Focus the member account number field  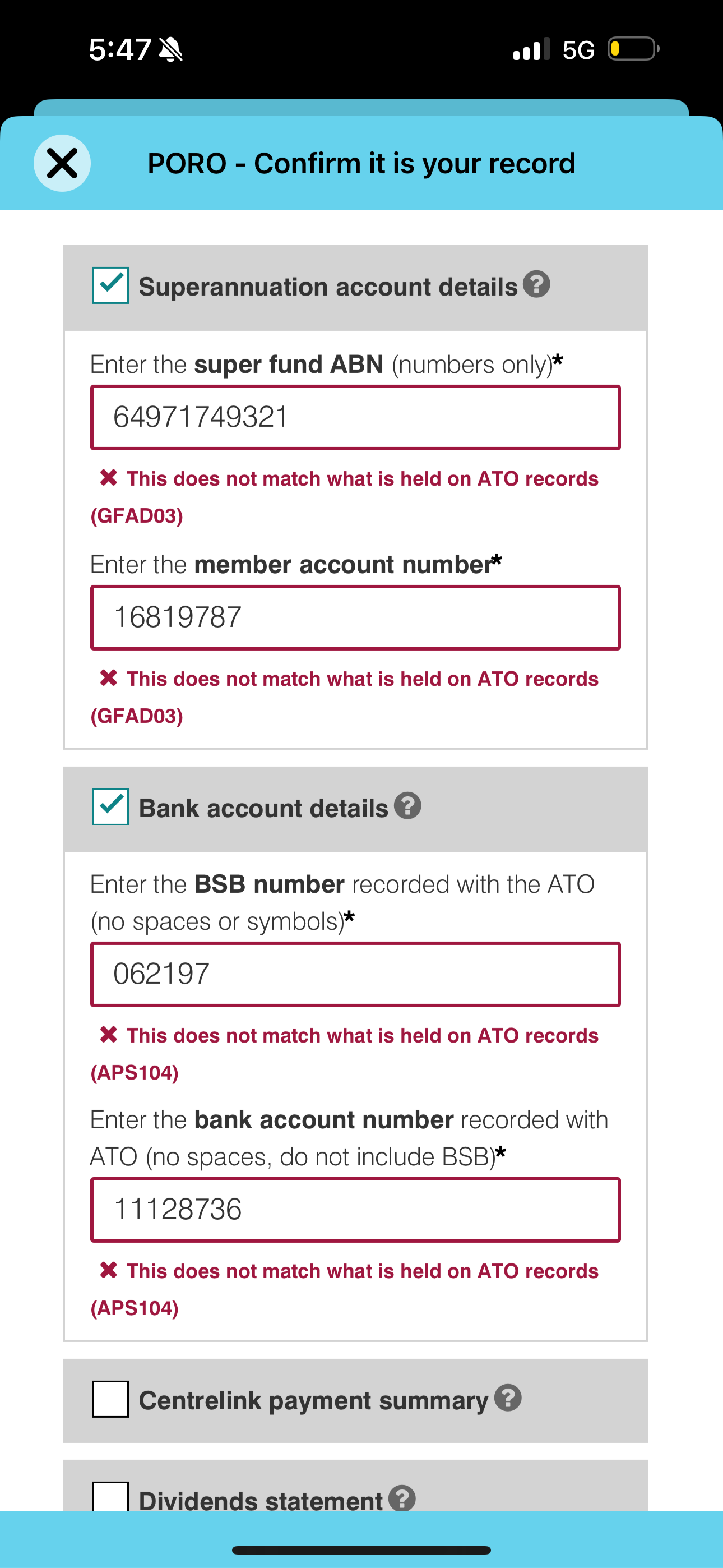tap(355, 618)
